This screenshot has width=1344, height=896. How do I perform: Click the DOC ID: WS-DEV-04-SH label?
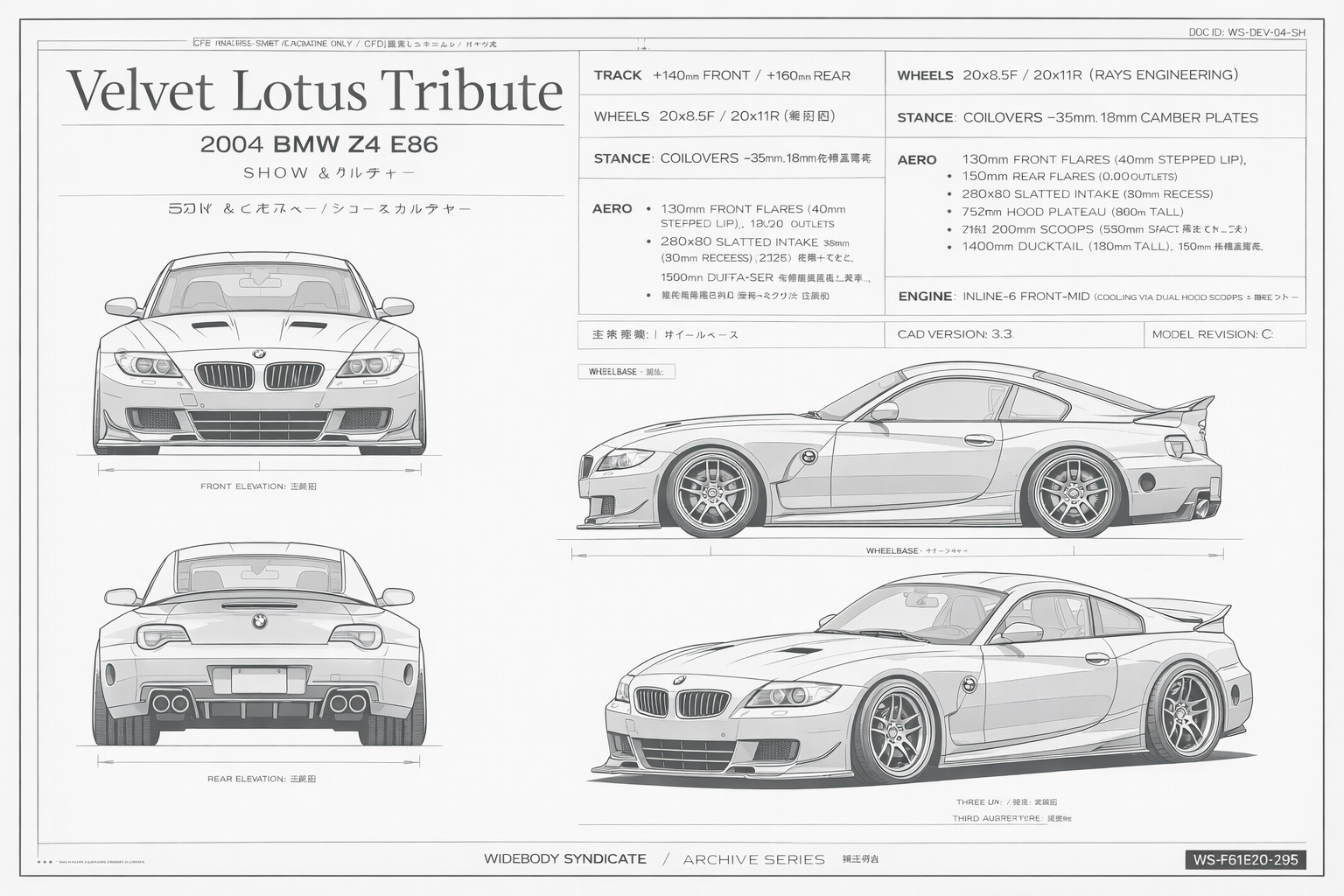(x=1247, y=32)
